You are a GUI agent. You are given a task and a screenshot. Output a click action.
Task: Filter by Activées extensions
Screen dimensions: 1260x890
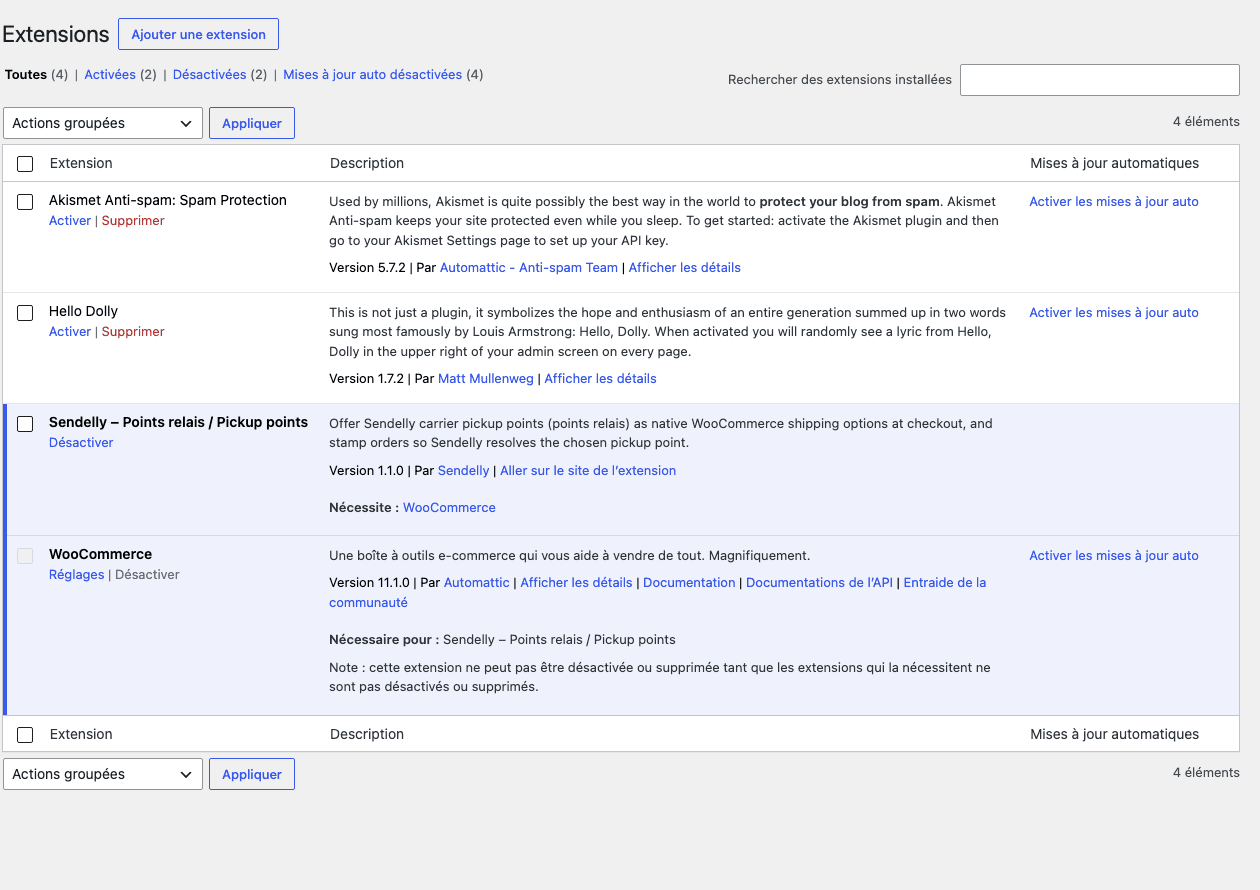click(x=110, y=75)
